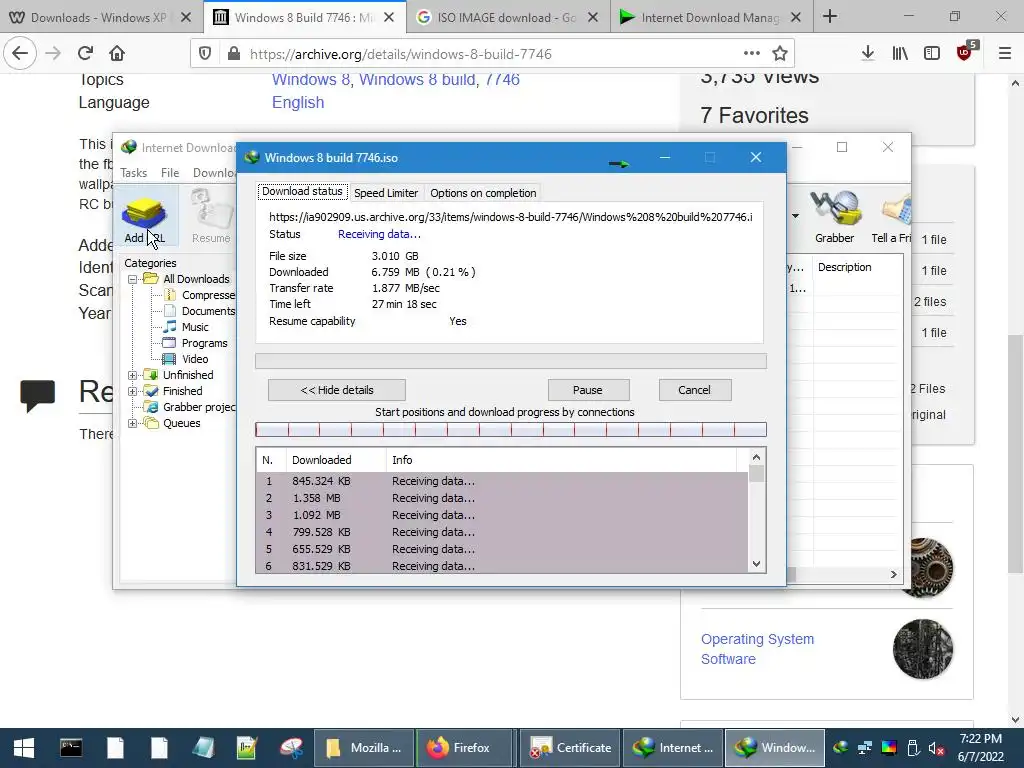Image resolution: width=1024 pixels, height=768 pixels.
Task: Select connection row 1 at 845.324 KB
Action: [x=502, y=481]
